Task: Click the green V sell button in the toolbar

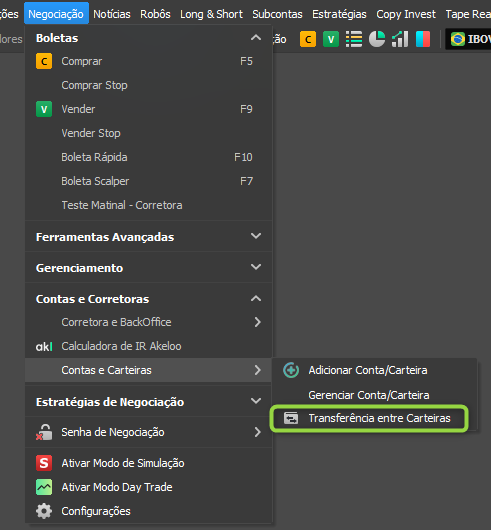Action: tap(331, 39)
